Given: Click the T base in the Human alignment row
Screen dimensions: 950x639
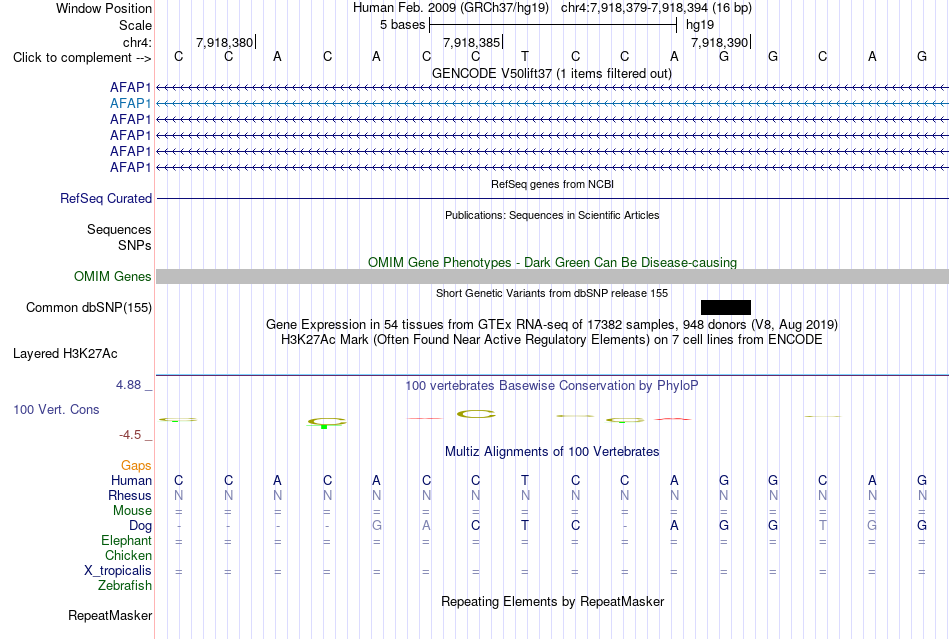Looking at the screenshot, I should tap(525, 481).
